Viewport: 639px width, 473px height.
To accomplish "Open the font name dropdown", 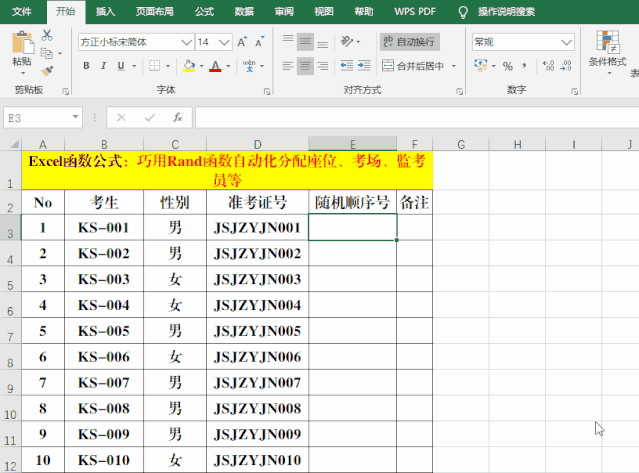I will 186,42.
